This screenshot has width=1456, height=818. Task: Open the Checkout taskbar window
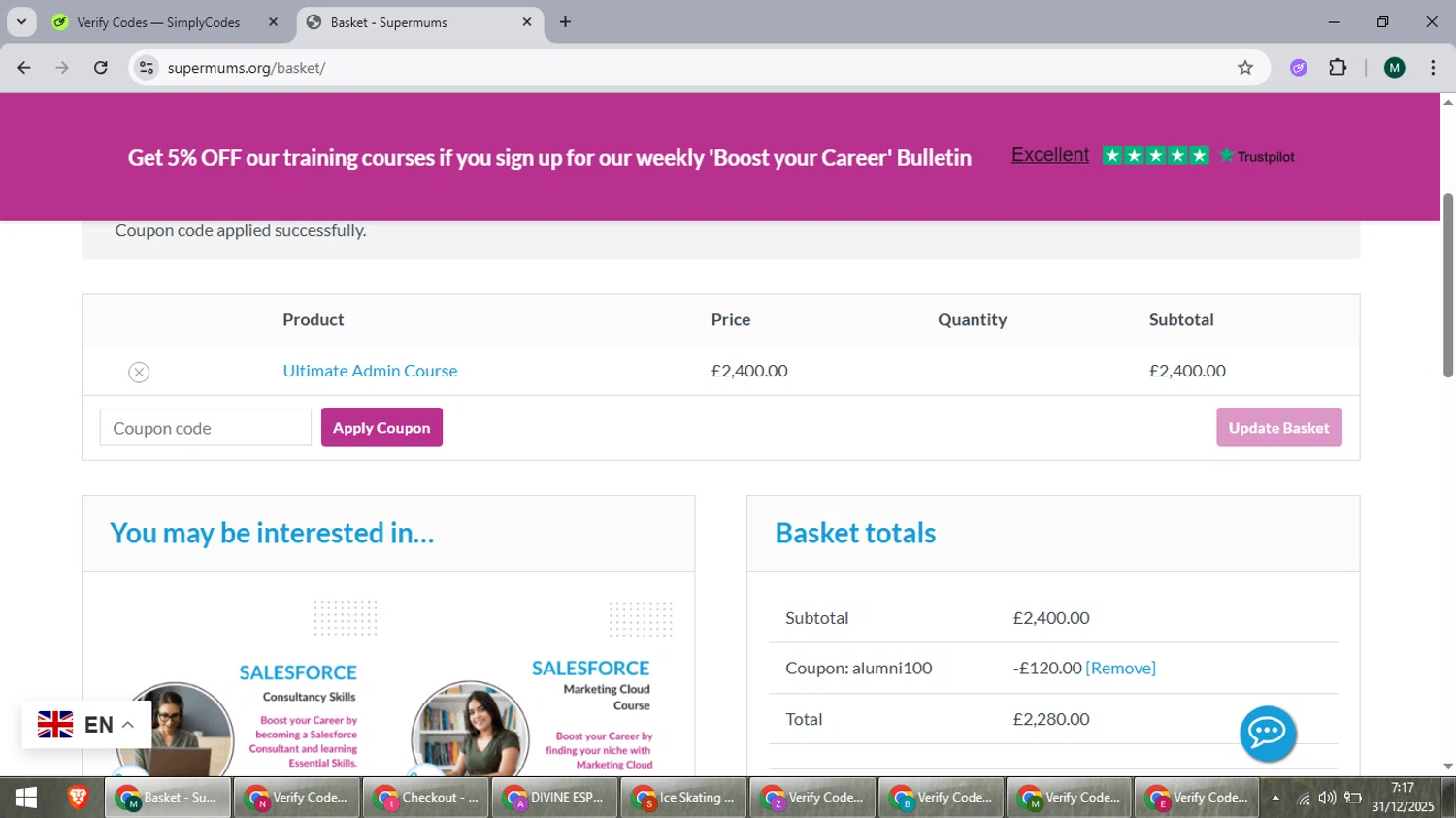[x=426, y=798]
